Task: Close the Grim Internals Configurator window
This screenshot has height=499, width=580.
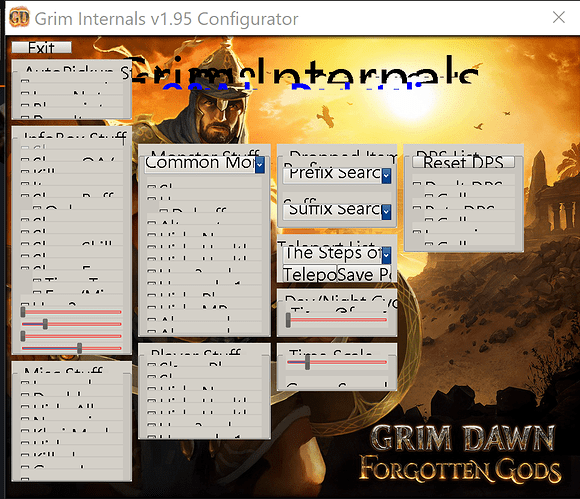Action: [x=559, y=17]
